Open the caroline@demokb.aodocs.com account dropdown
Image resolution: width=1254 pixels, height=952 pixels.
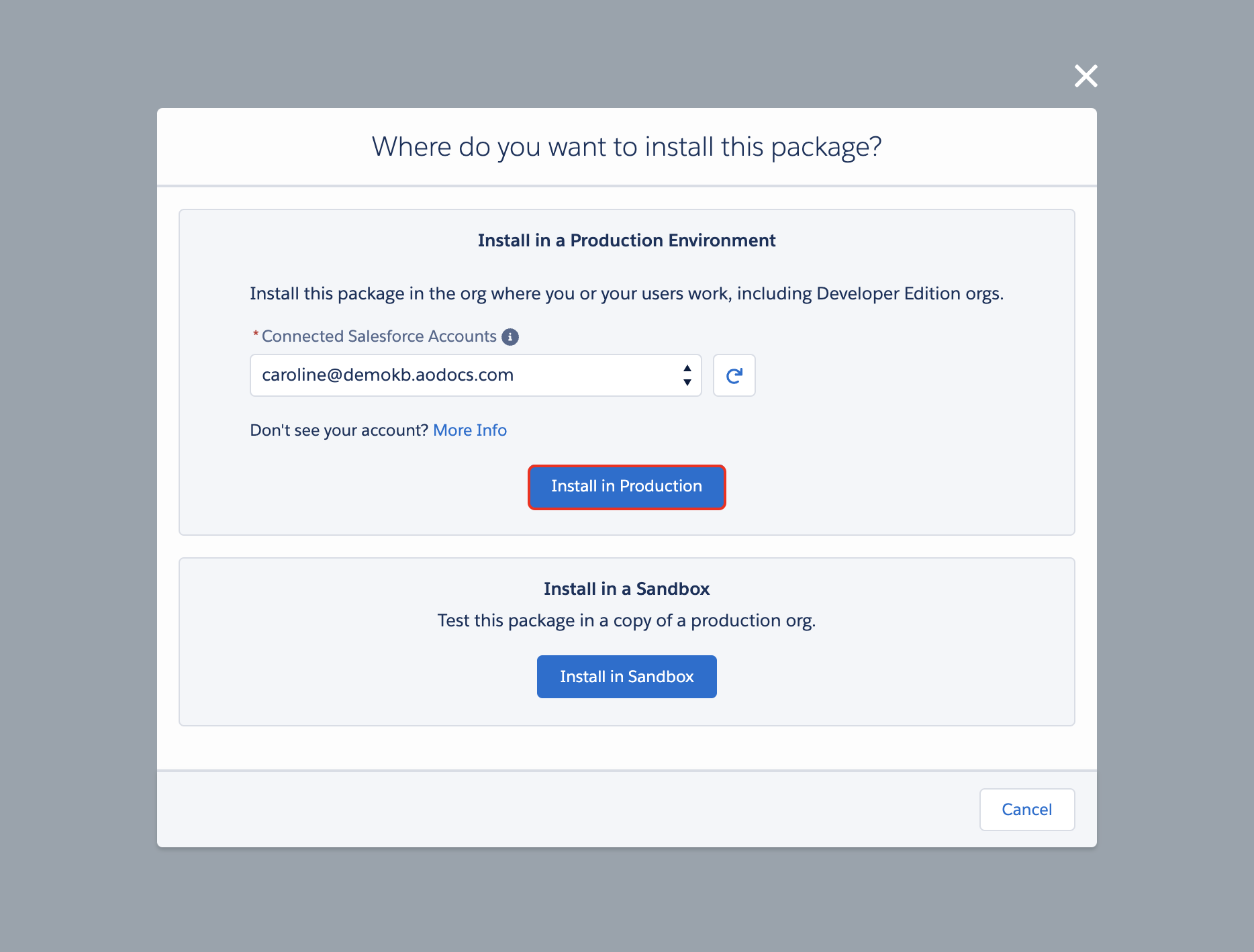click(463, 375)
